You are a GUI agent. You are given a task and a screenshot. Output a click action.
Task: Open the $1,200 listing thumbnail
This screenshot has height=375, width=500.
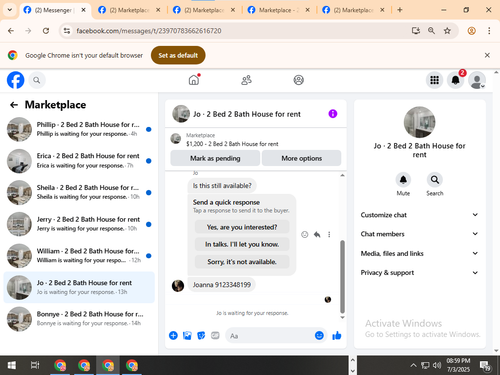pos(176,139)
